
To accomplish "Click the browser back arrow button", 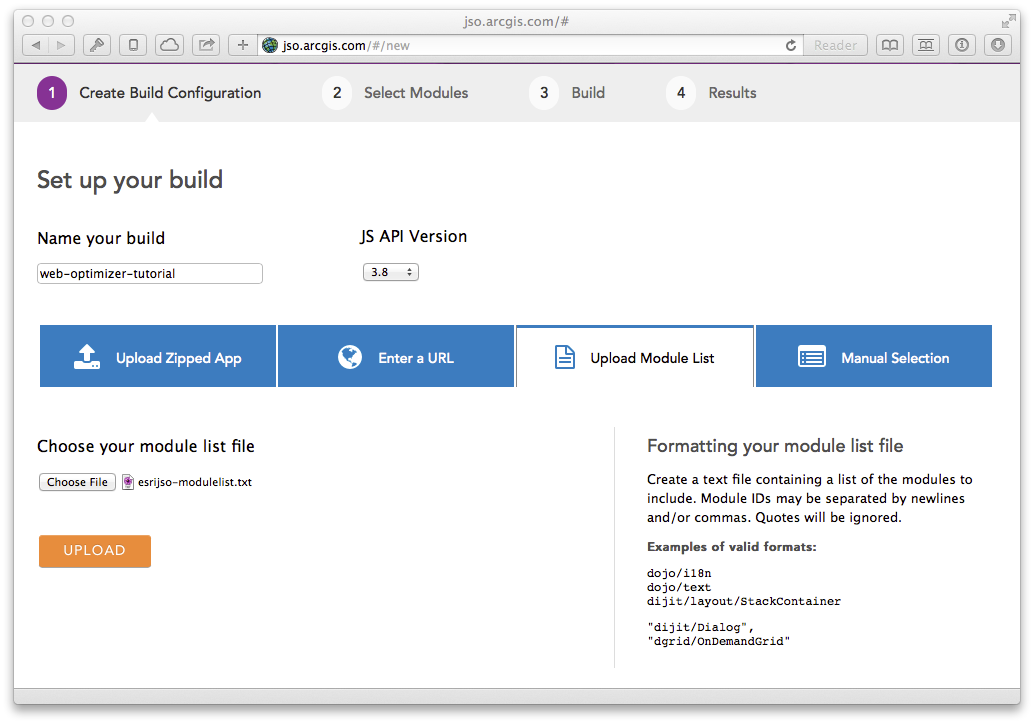I will tap(36, 45).
